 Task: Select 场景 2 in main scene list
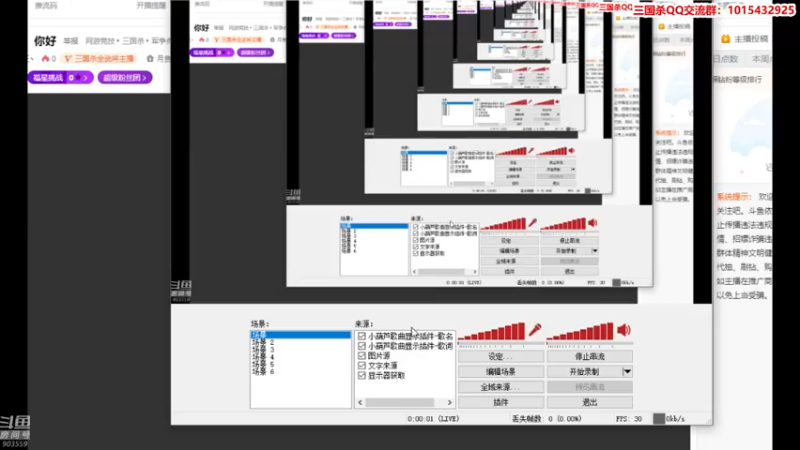point(263,342)
